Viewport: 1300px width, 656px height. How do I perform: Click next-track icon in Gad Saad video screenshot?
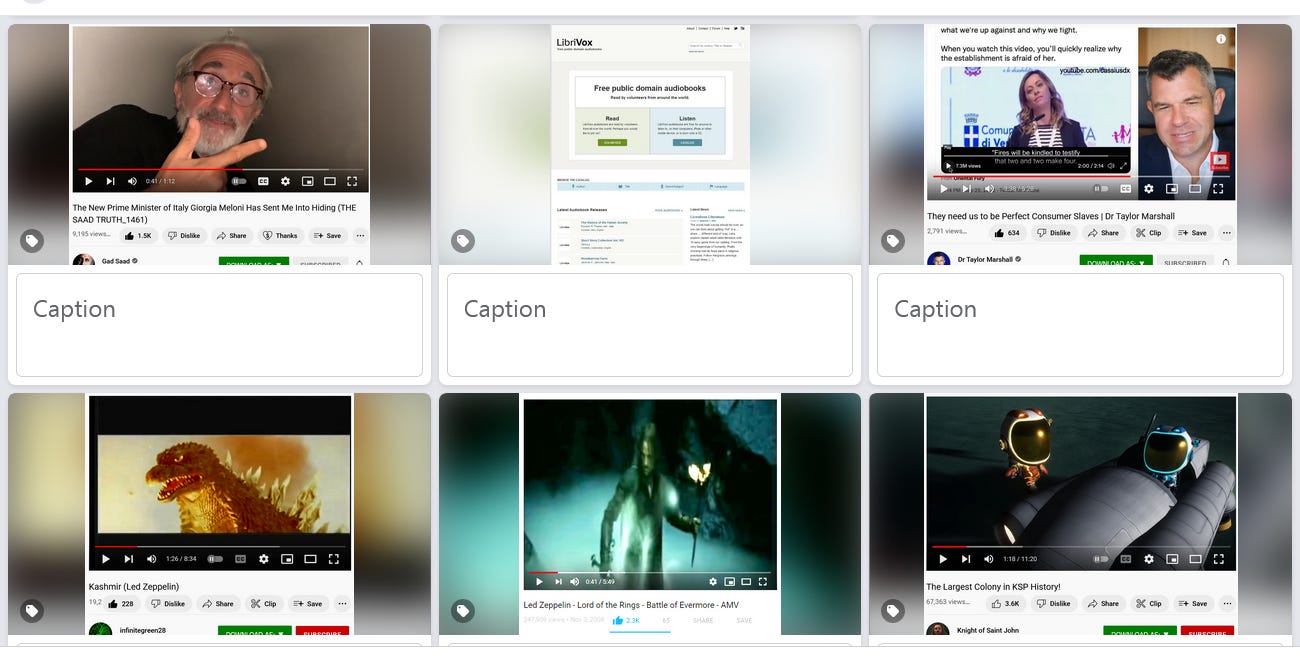[110, 181]
